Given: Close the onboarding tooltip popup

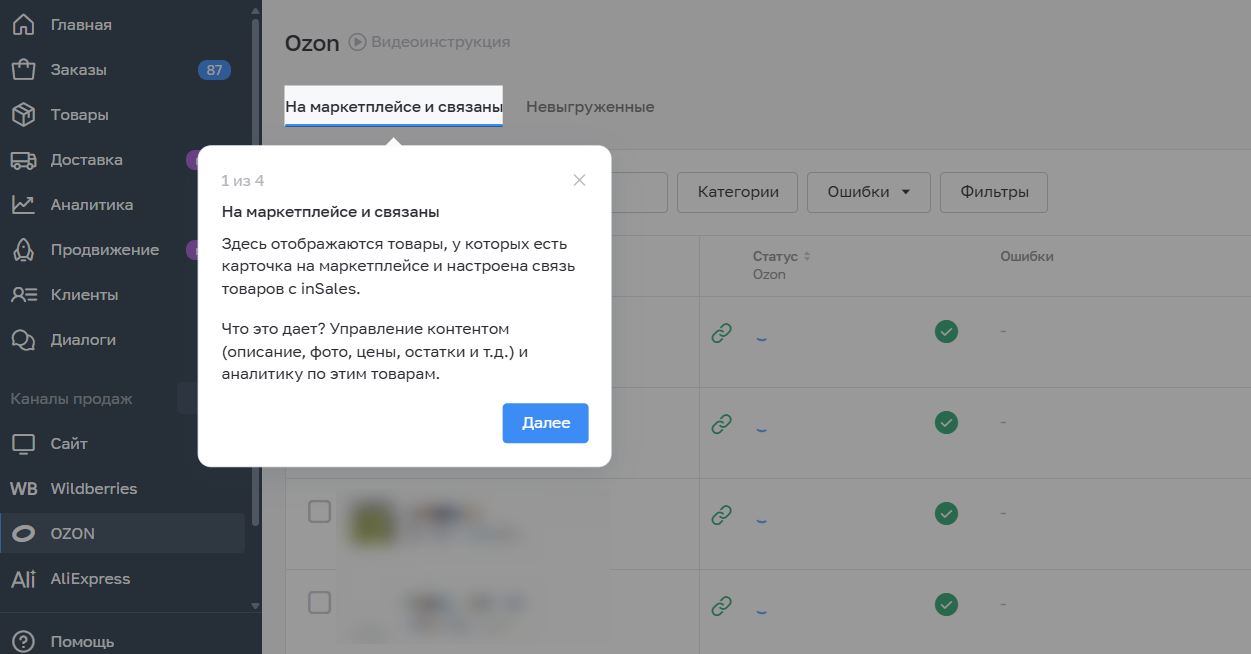Looking at the screenshot, I should tap(579, 180).
